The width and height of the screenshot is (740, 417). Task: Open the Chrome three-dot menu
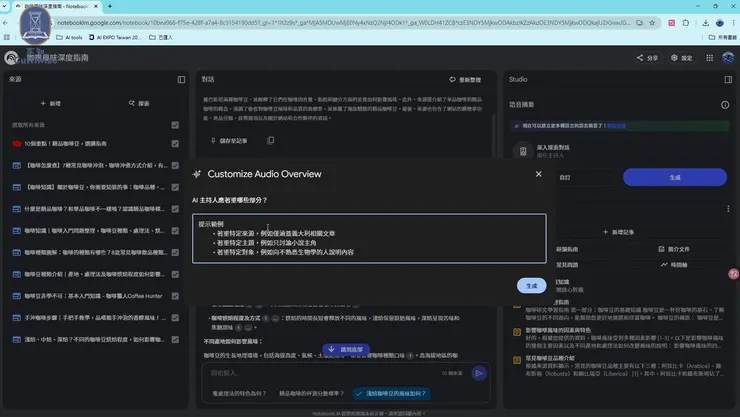click(733, 23)
